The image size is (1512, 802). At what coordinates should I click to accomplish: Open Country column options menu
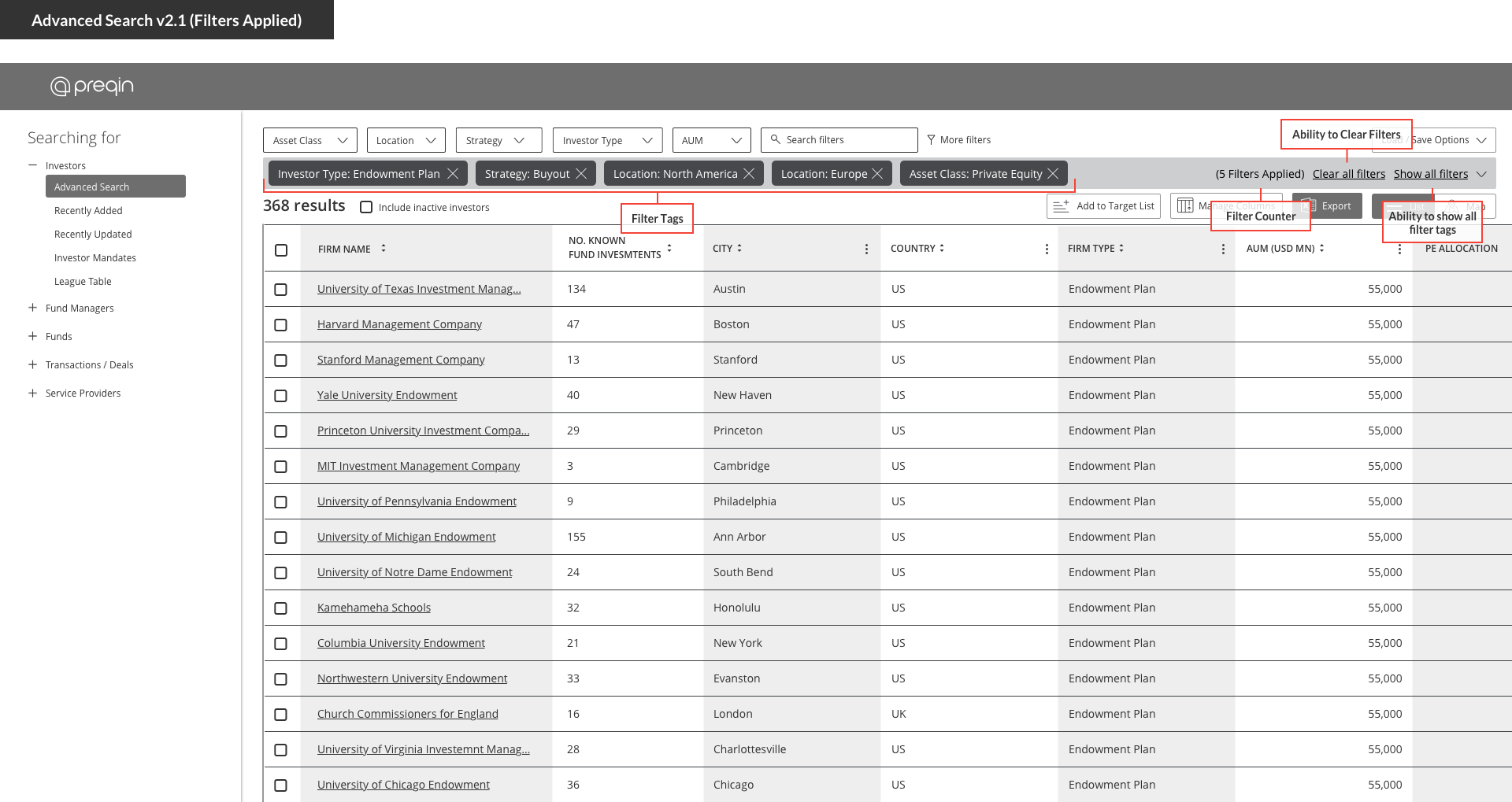click(1047, 249)
